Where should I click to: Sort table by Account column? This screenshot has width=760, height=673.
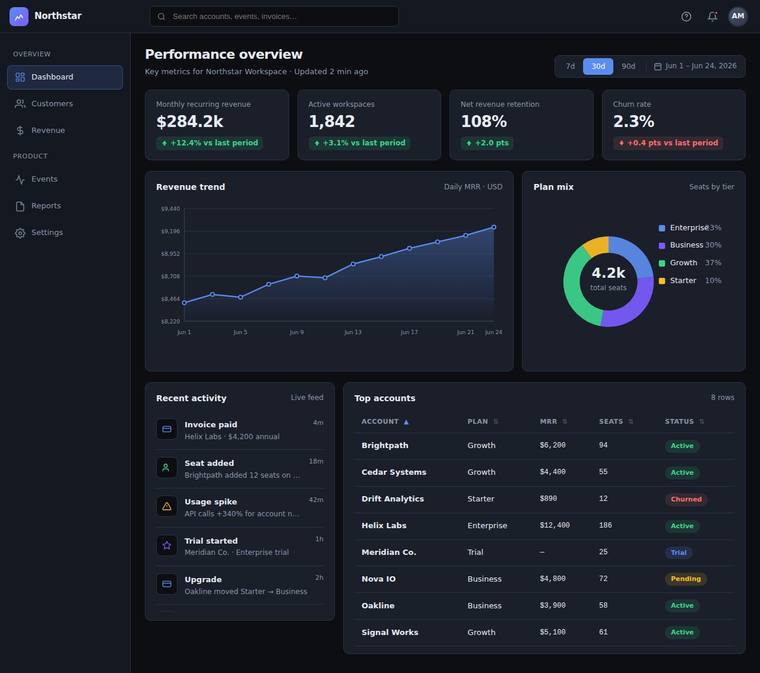tap(385, 422)
